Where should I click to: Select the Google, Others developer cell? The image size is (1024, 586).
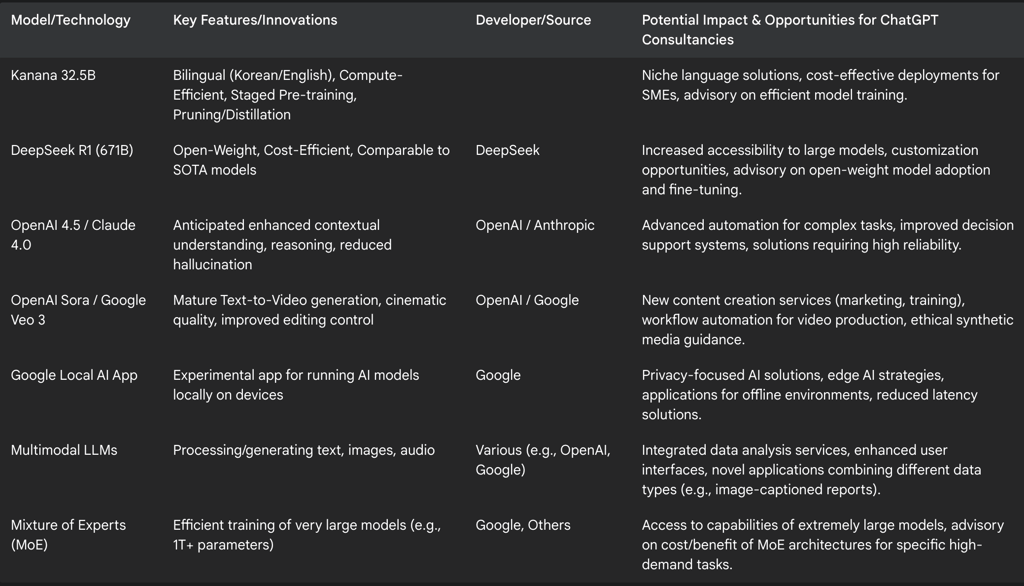(x=523, y=525)
